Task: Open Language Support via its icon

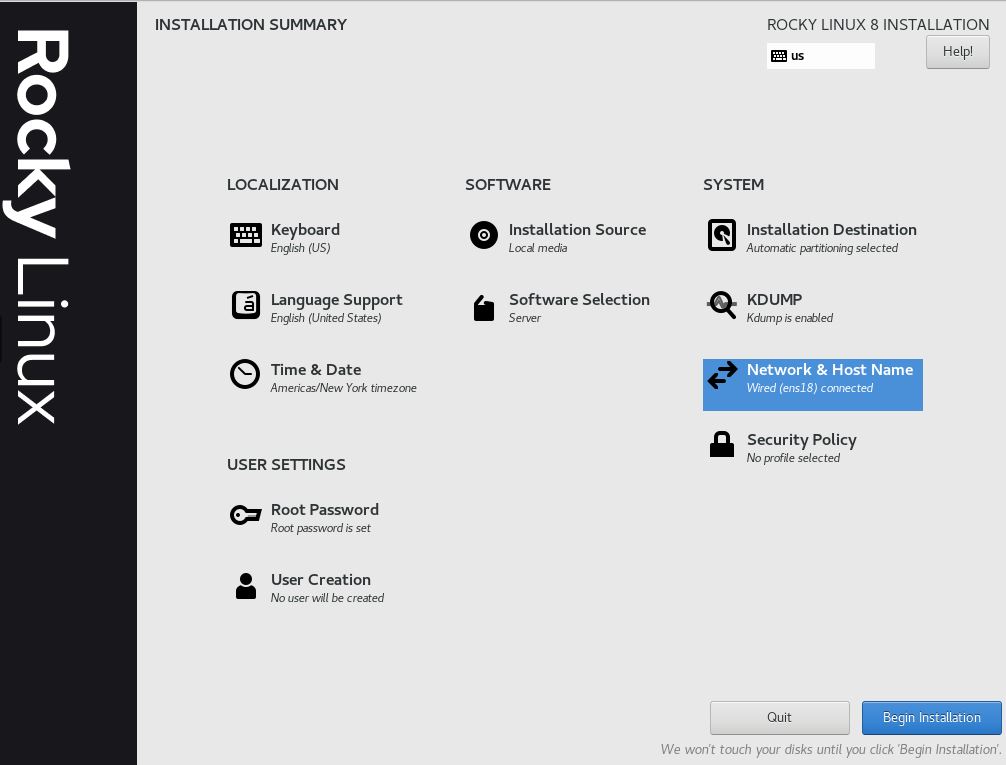Action: (x=246, y=305)
